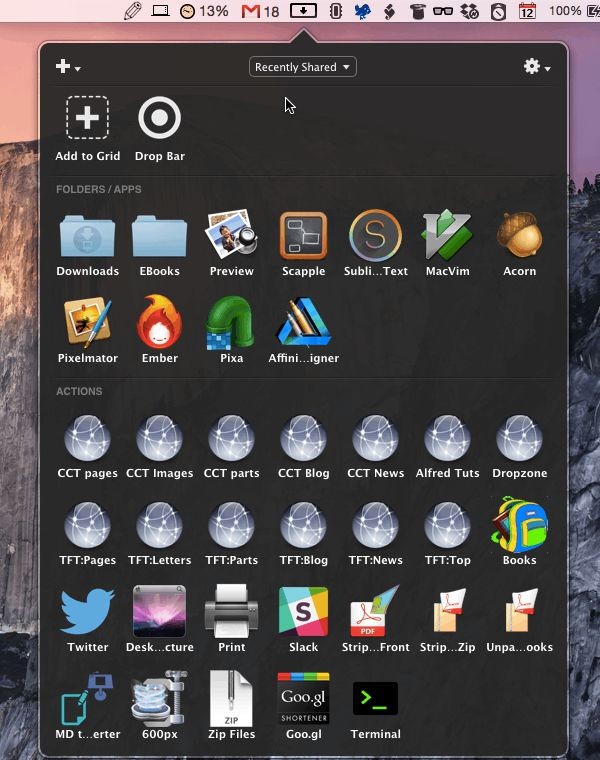Screen dimensions: 600x760
Task: Select the MD converter action
Action: click(x=87, y=698)
